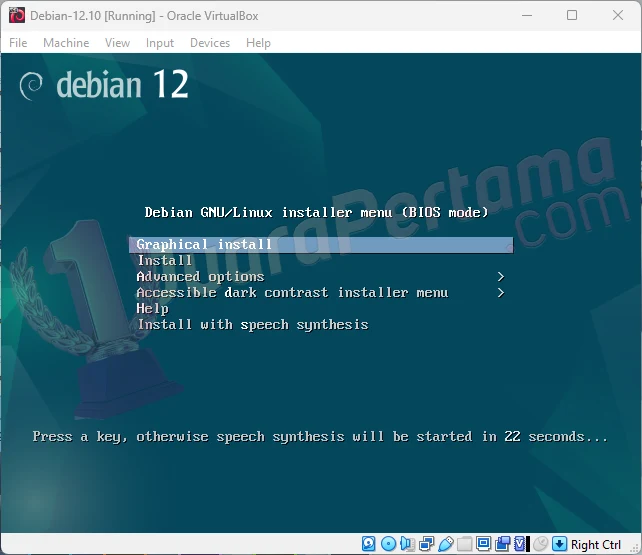Open the Machine menu
This screenshot has height=555, width=642.
pyautogui.click(x=66, y=43)
